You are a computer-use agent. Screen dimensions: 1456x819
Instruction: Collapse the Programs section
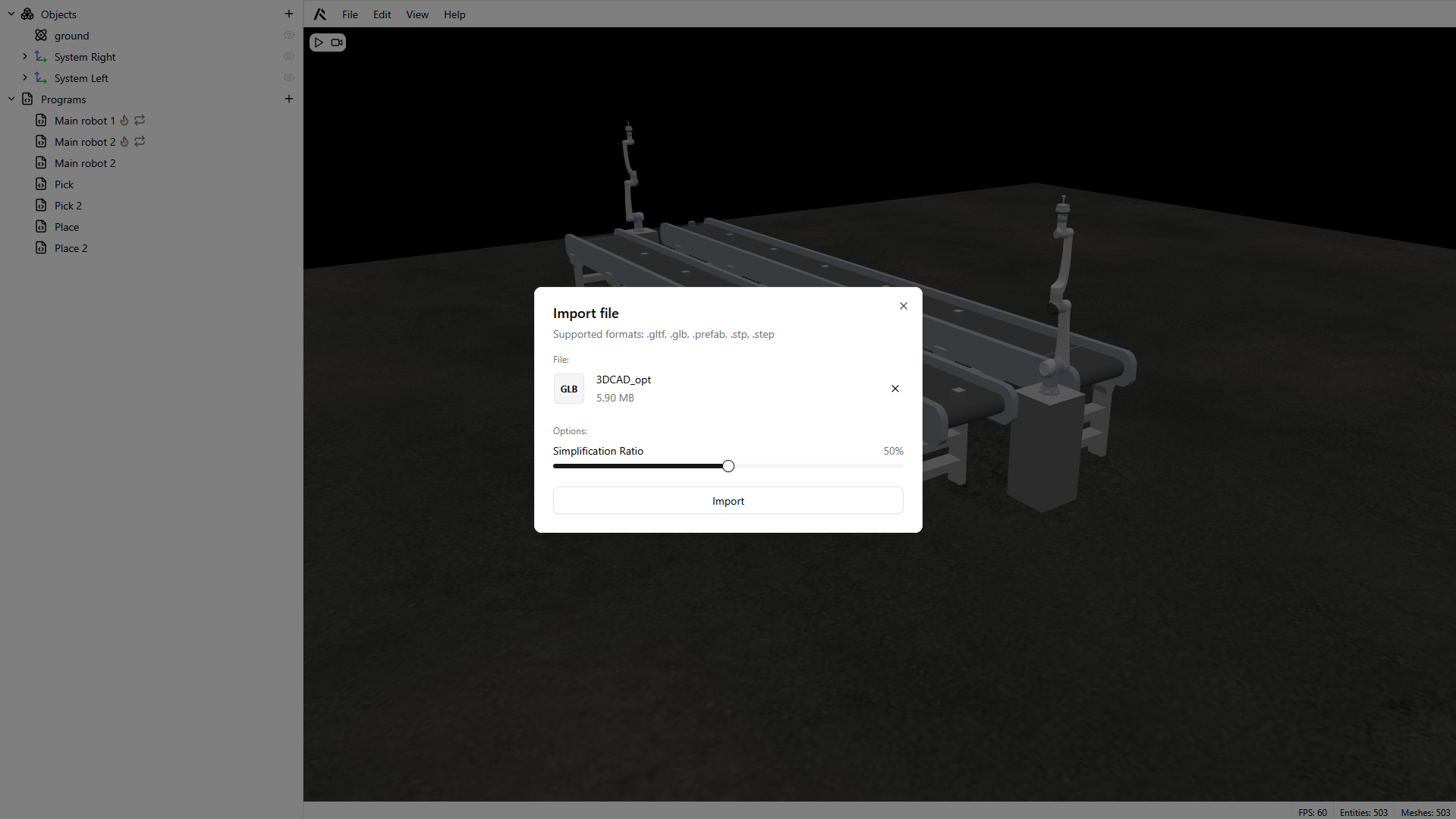point(11,99)
